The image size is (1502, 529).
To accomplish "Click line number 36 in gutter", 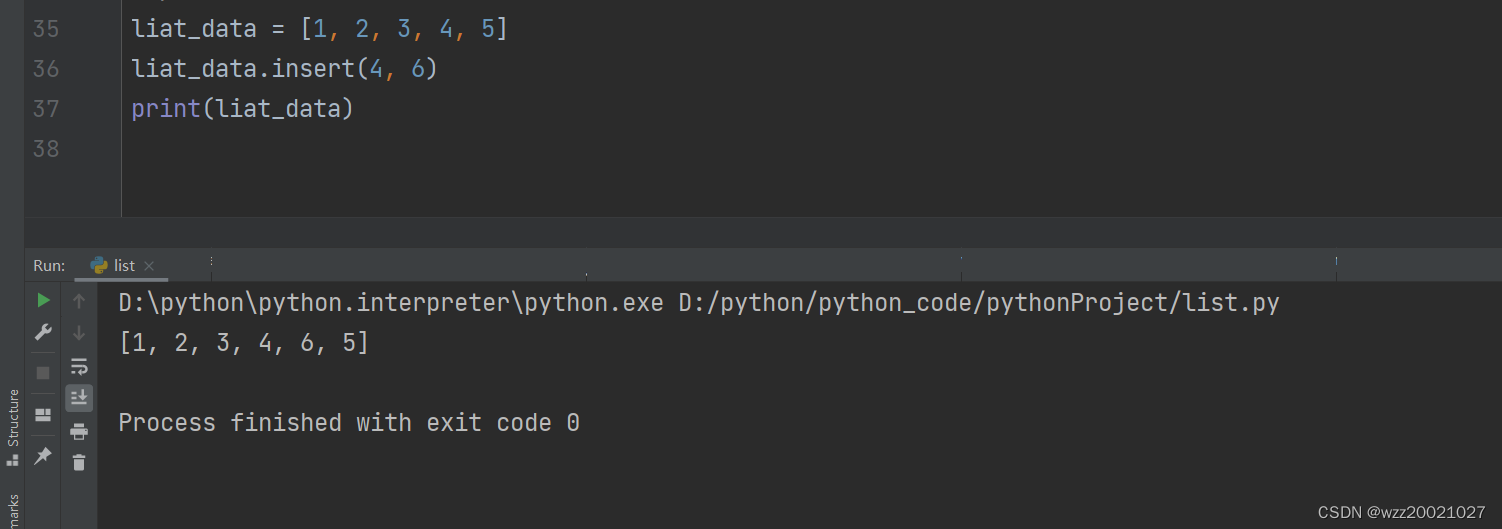I will tap(46, 69).
